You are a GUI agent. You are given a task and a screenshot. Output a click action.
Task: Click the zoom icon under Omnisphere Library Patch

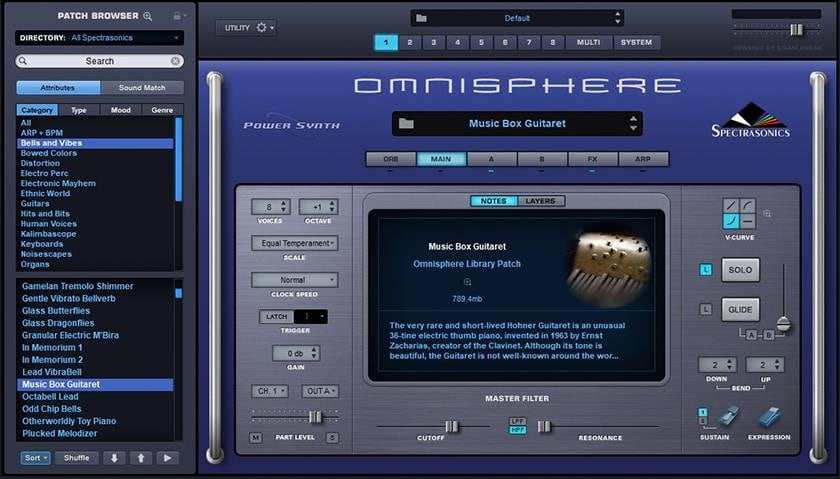467,282
